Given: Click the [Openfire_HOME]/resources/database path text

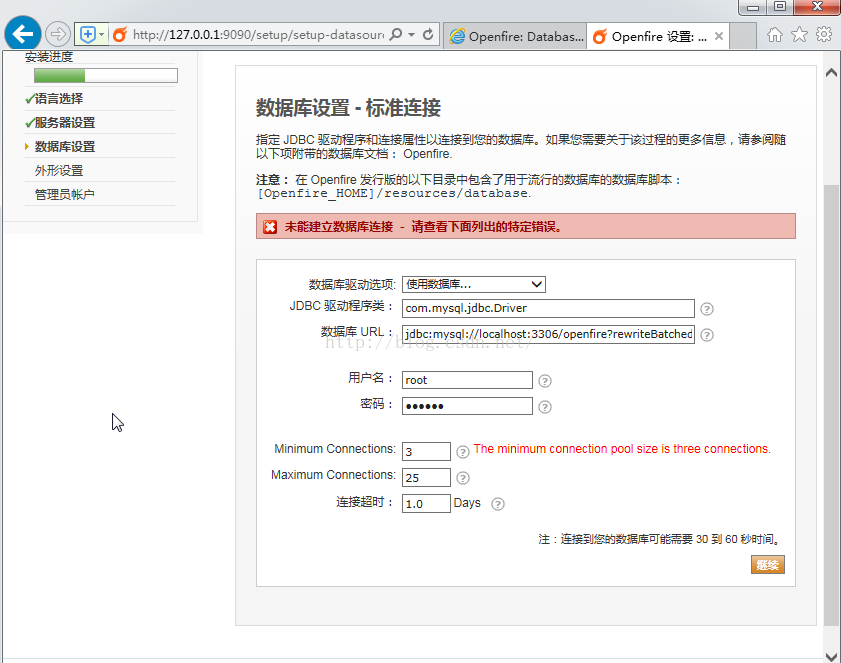Looking at the screenshot, I should pos(394,193).
